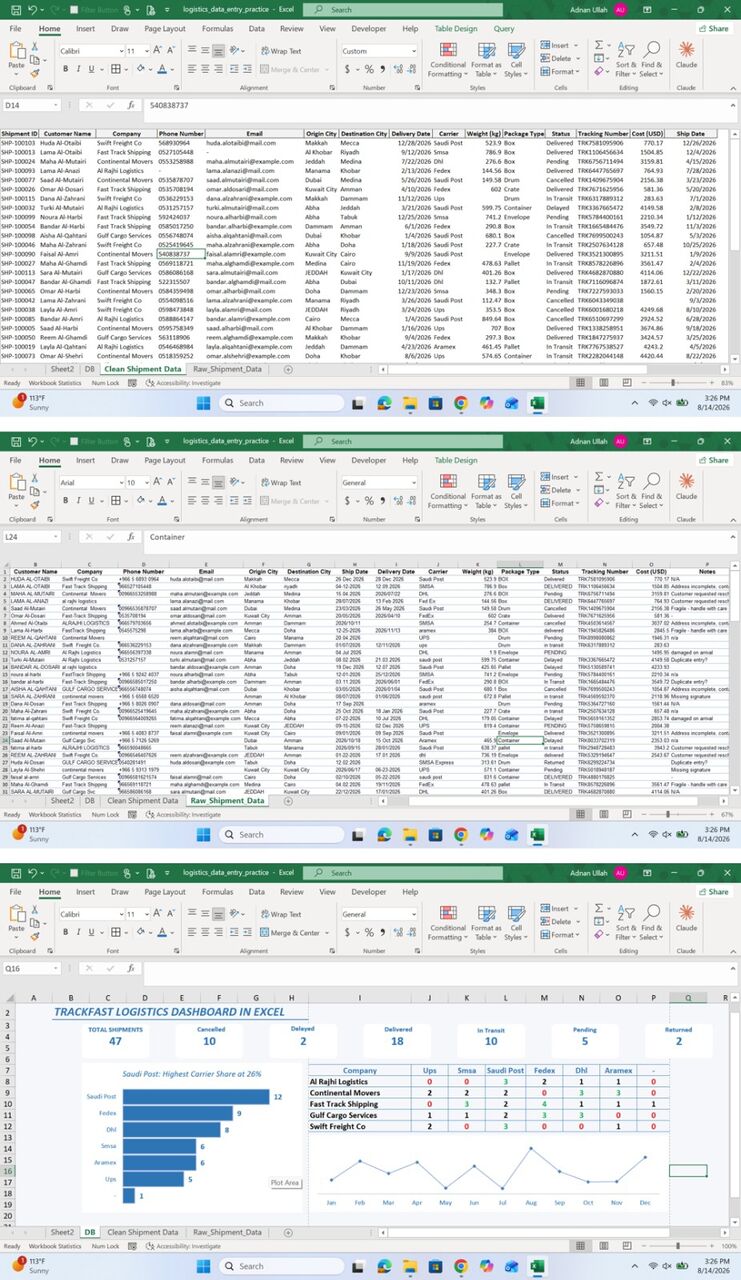Select Sheet2 tab in the dashboard window

(x=62, y=1232)
